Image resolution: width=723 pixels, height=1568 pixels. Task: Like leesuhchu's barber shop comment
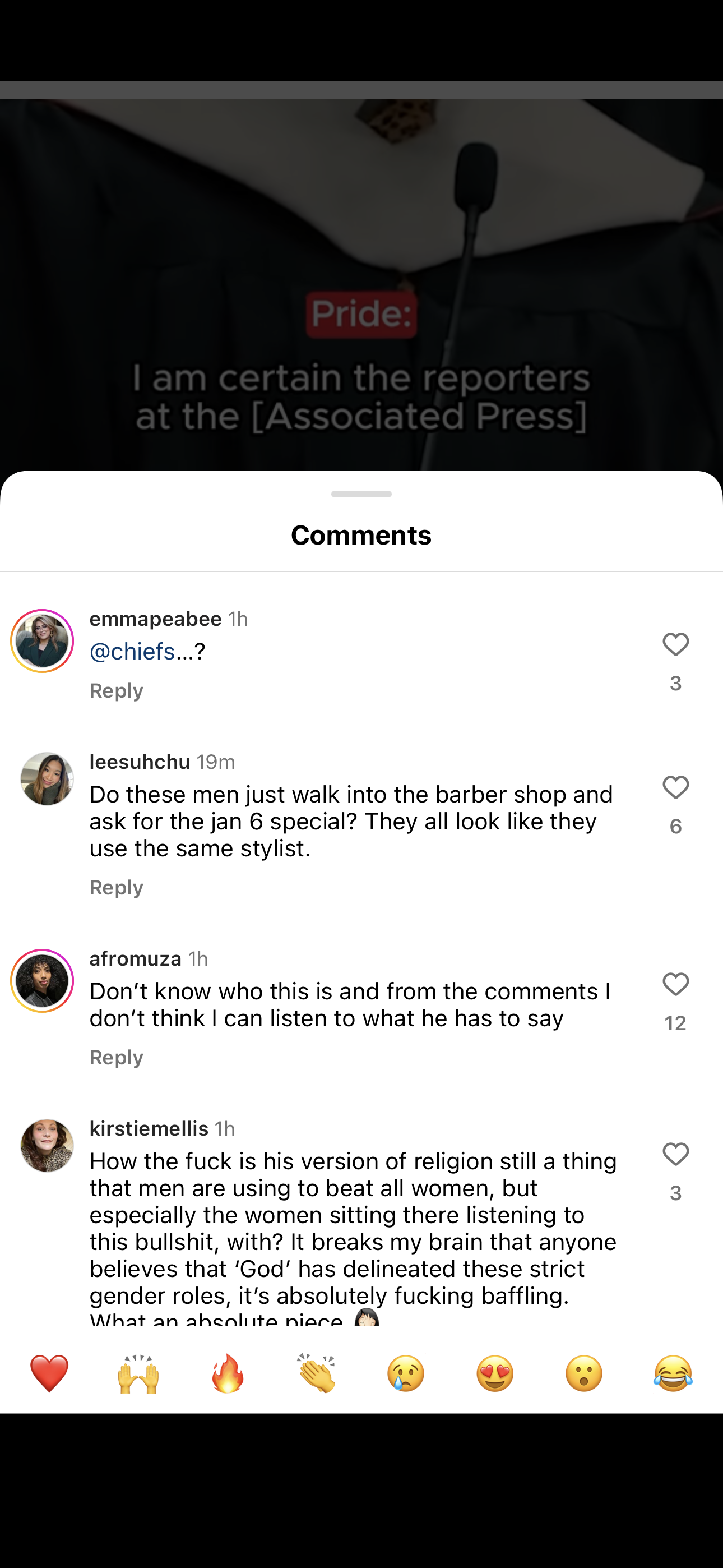click(x=675, y=788)
